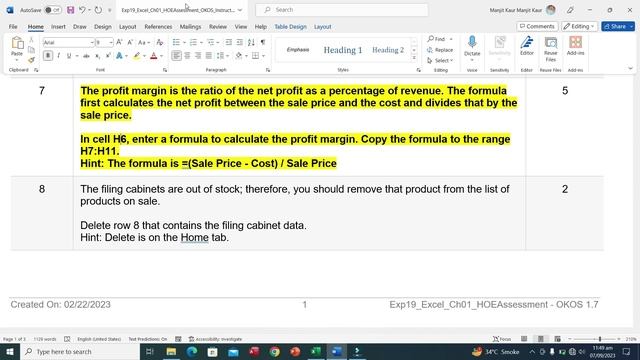Toggle AutoSave switch
This screenshot has height=360, width=640.
coord(53,10)
